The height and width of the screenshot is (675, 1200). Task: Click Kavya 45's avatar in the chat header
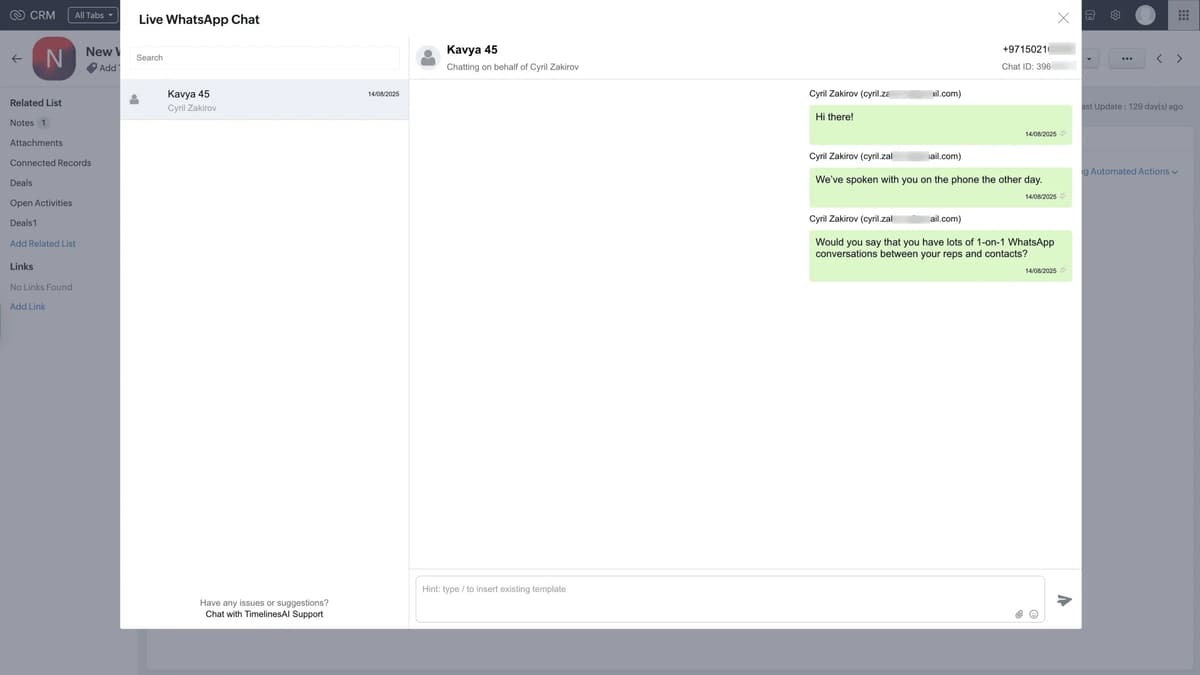point(425,55)
